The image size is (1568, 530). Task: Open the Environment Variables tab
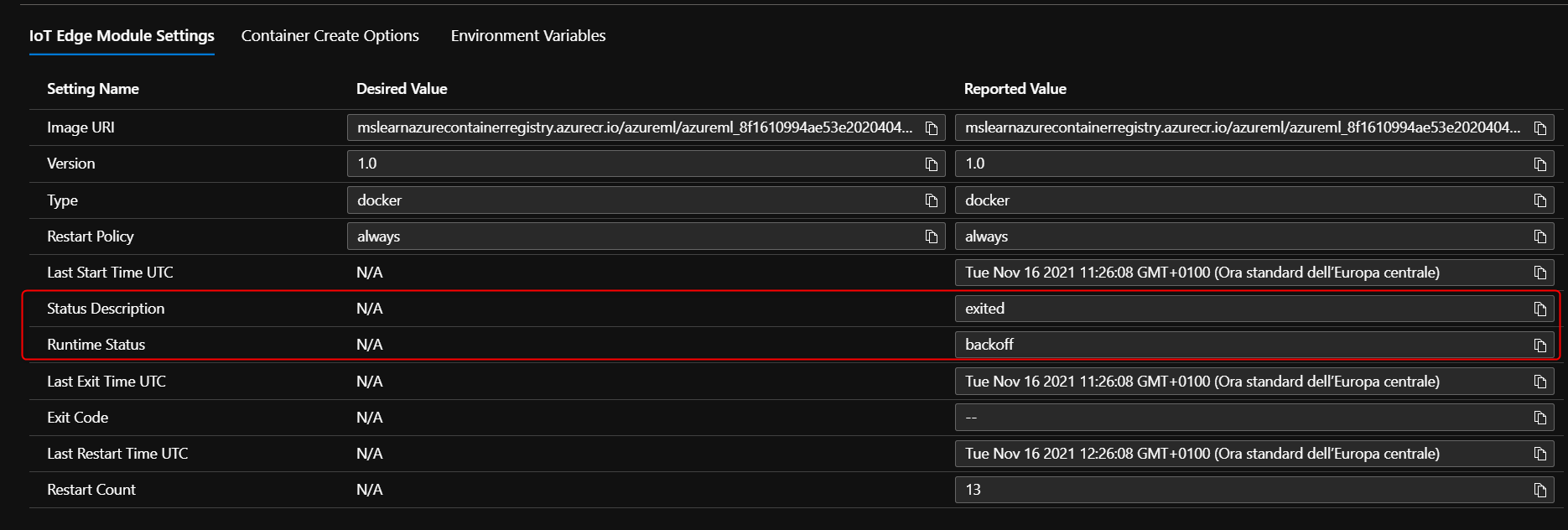pyautogui.click(x=528, y=36)
